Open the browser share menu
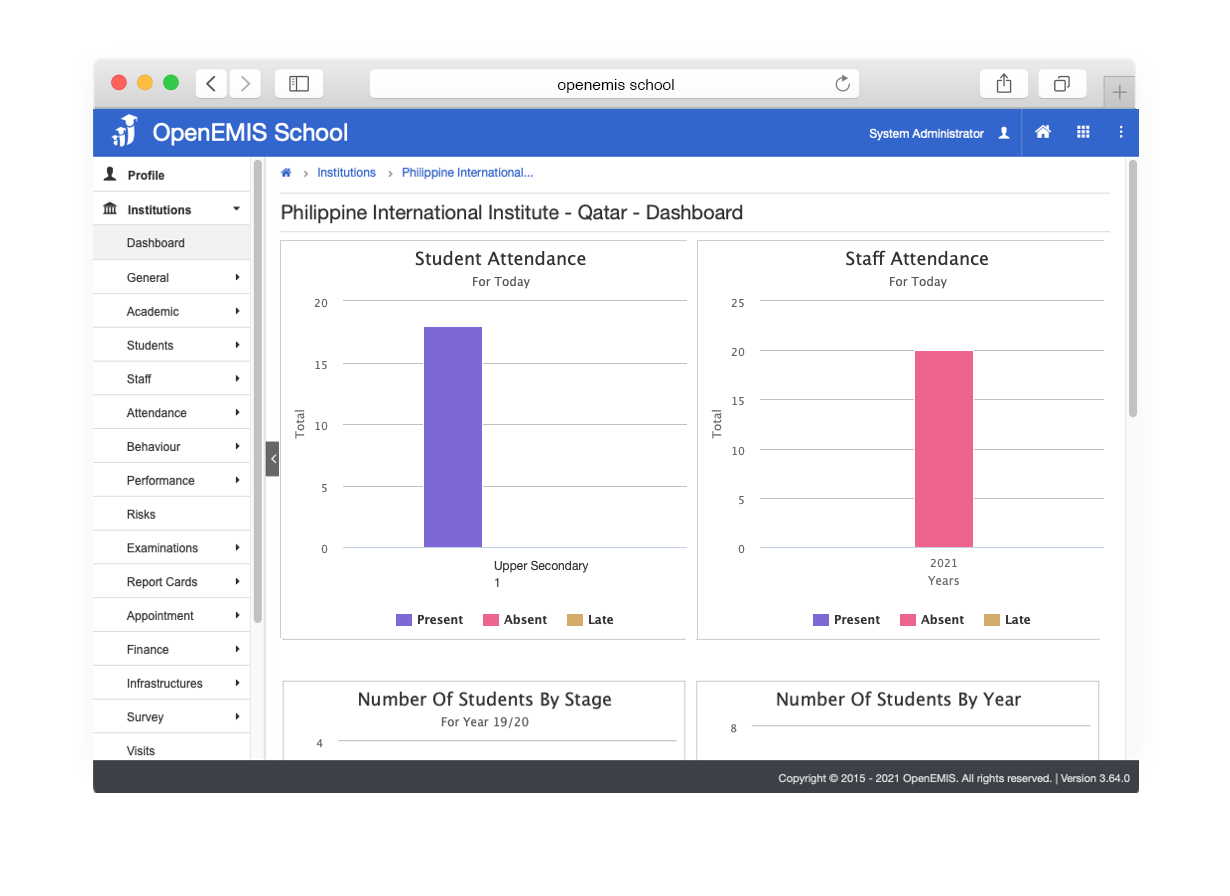Image resolution: width=1230 pixels, height=896 pixels. 1004,84
